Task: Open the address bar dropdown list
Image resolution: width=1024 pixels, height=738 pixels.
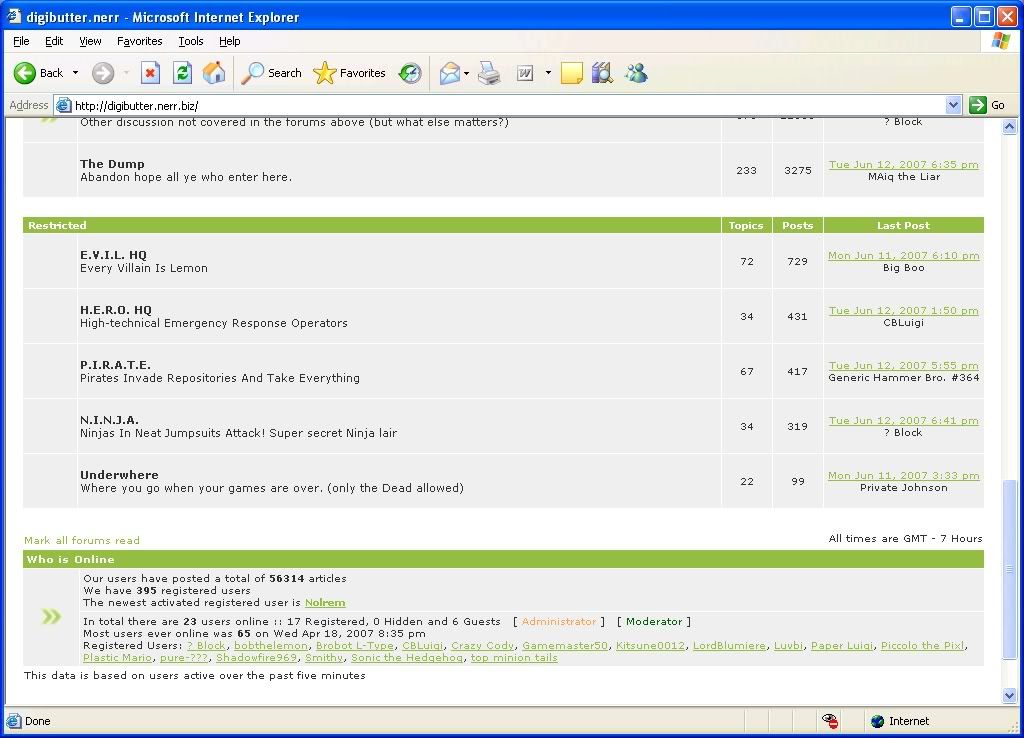Action: pyautogui.click(x=953, y=105)
